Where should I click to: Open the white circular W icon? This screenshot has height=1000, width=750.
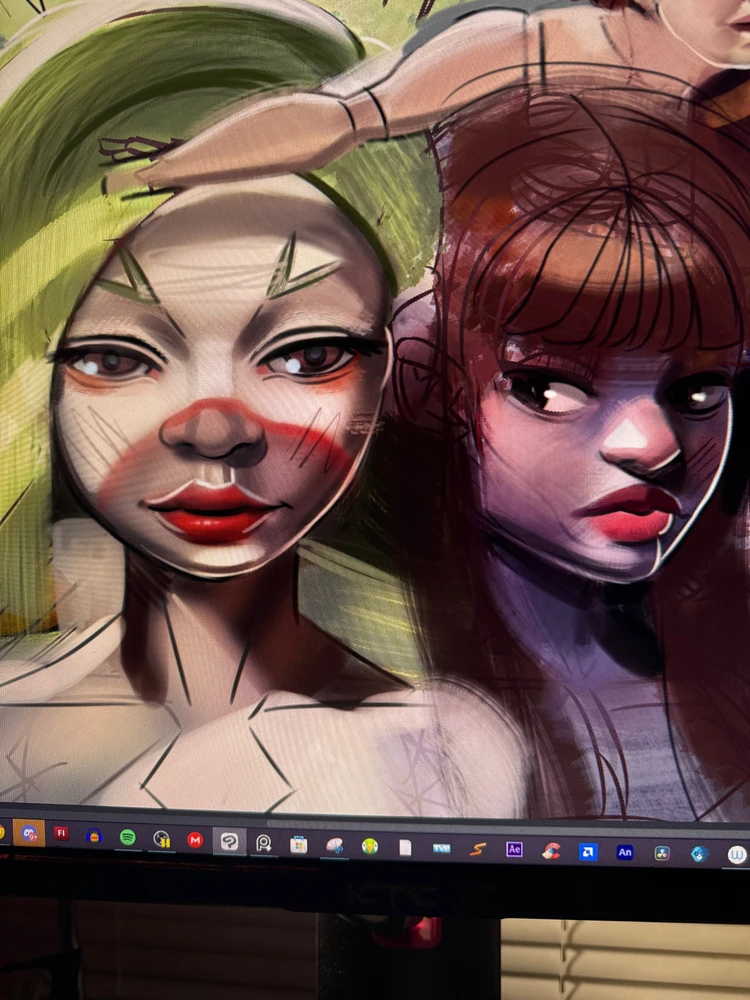(x=737, y=855)
